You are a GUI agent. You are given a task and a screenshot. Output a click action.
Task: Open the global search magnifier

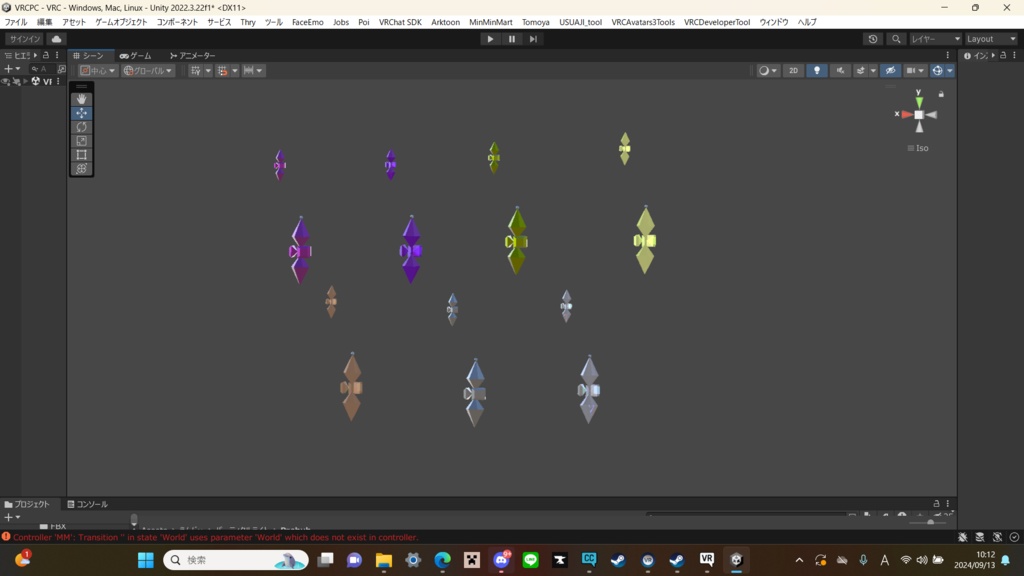(896, 39)
